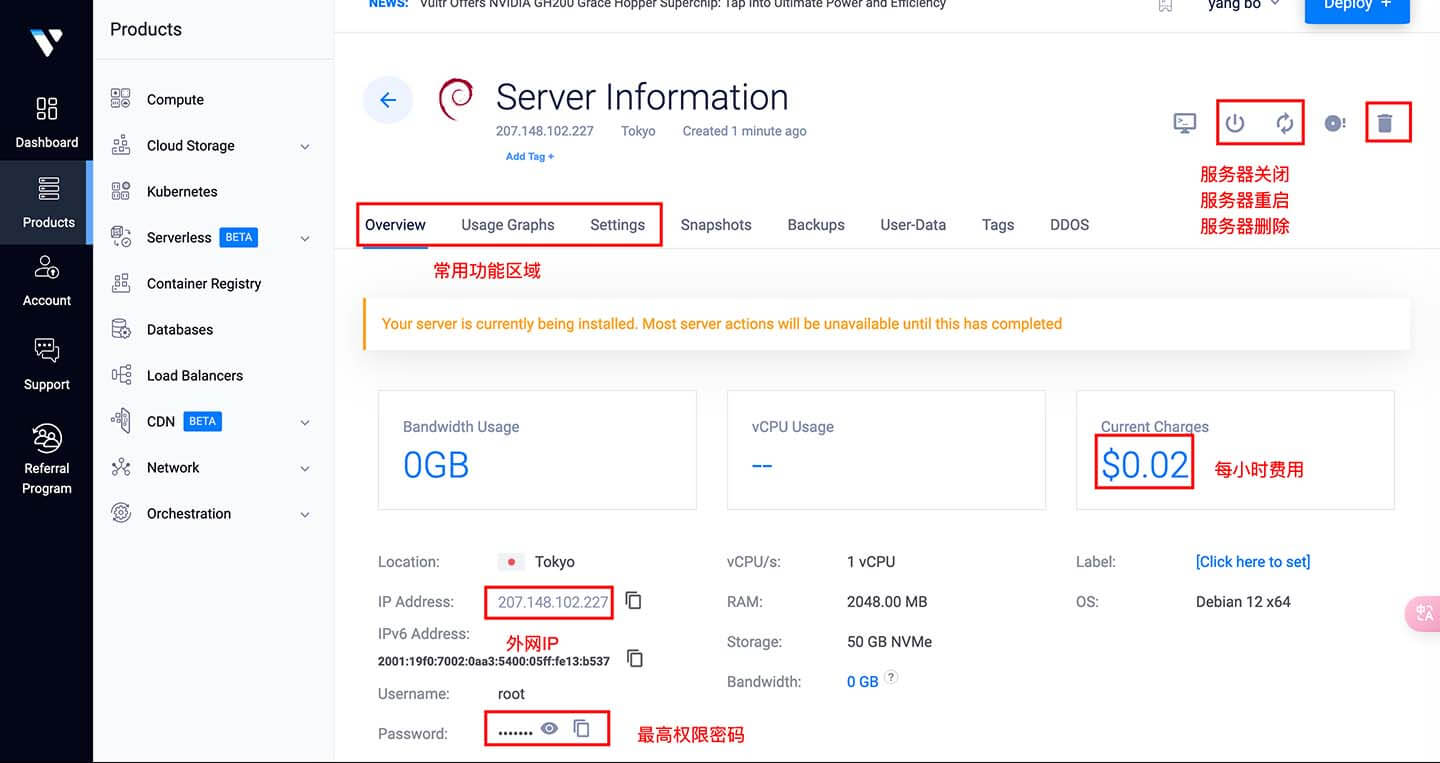Viewport: 1440px width, 763px height.
Task: Delete the server with the trash icon
Action: [x=1385, y=123]
